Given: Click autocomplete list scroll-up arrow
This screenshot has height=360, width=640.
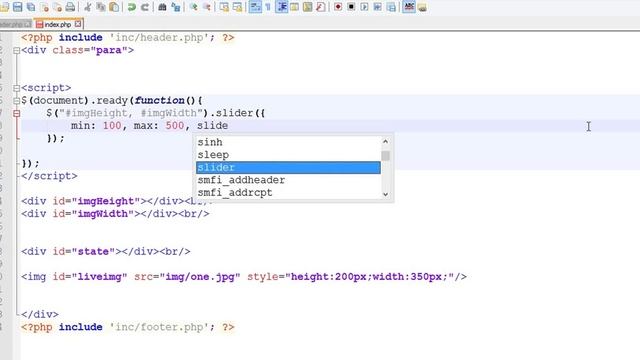Looking at the screenshot, I should [x=385, y=141].
